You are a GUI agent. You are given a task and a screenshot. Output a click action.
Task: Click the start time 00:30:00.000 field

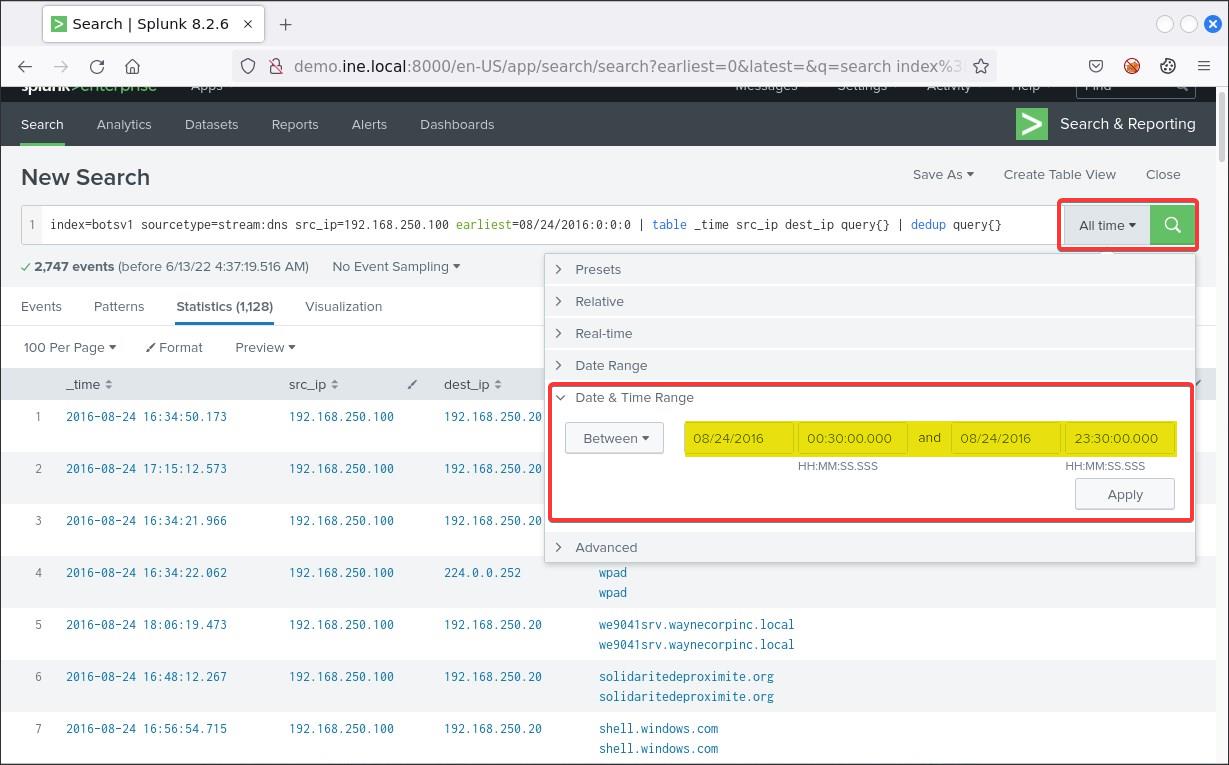(x=851, y=438)
